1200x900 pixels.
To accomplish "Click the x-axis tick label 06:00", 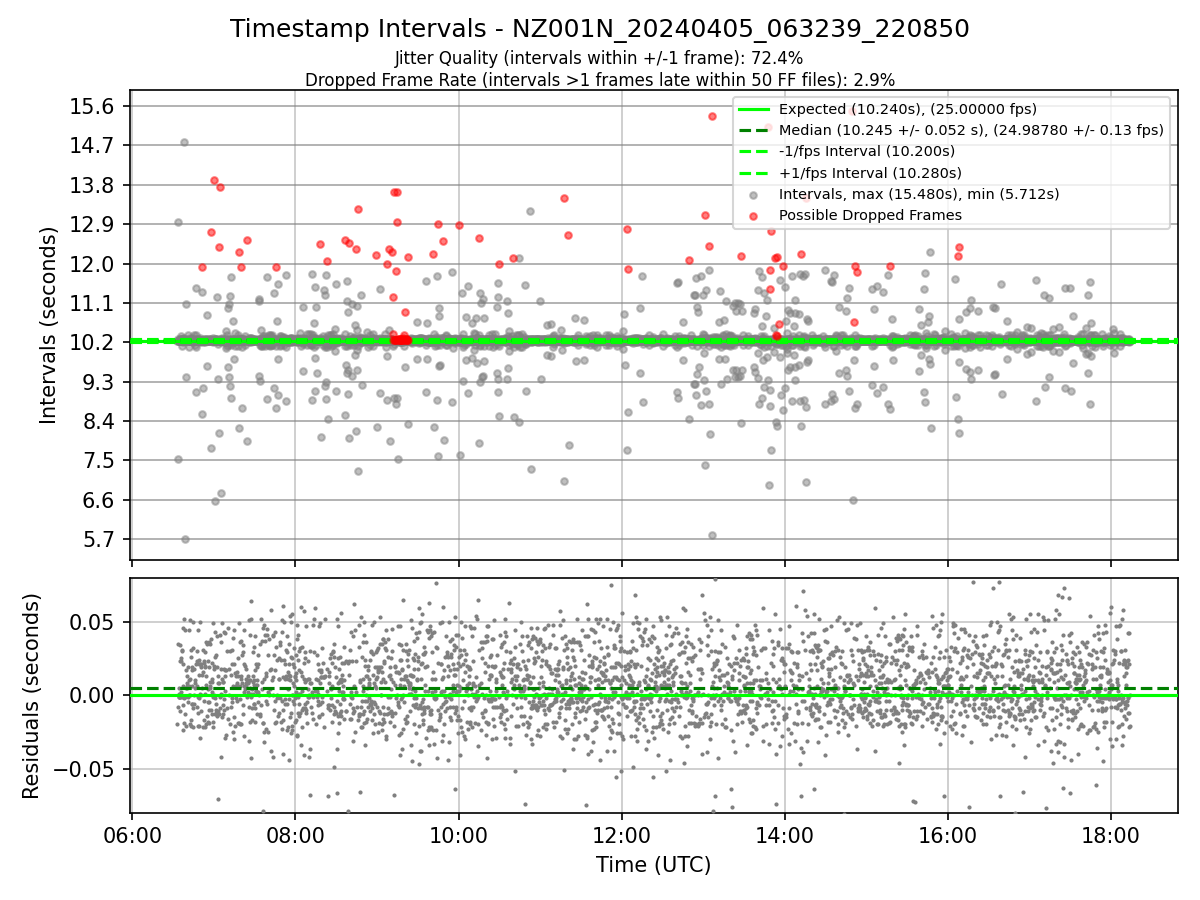I will tap(132, 836).
